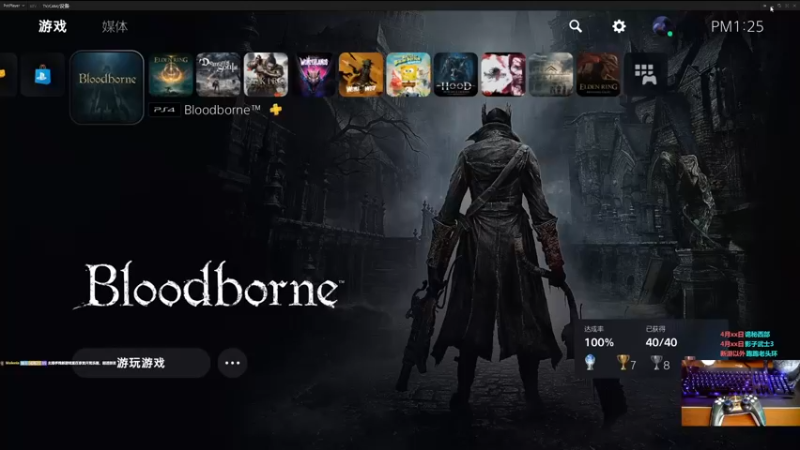Screen dimensions: 800x450
Task: Select the Demon's Souls game tile
Action: pyautogui.click(x=218, y=74)
